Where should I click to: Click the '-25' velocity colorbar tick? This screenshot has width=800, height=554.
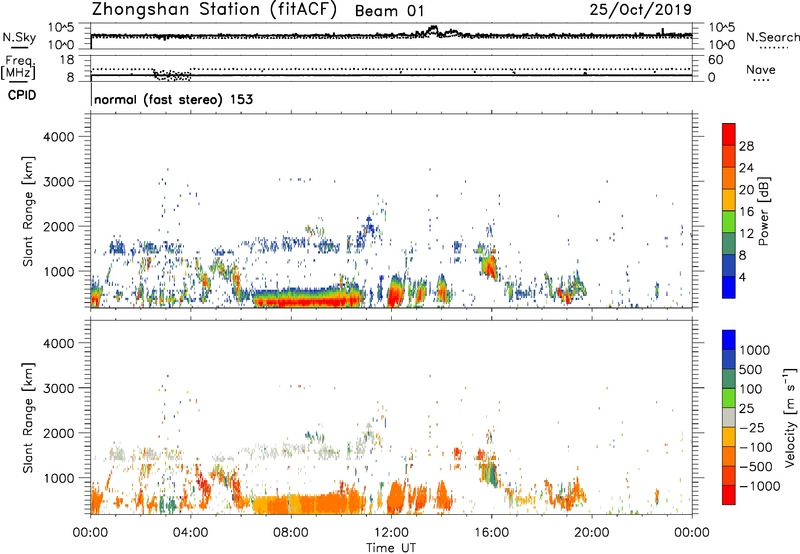pos(752,427)
